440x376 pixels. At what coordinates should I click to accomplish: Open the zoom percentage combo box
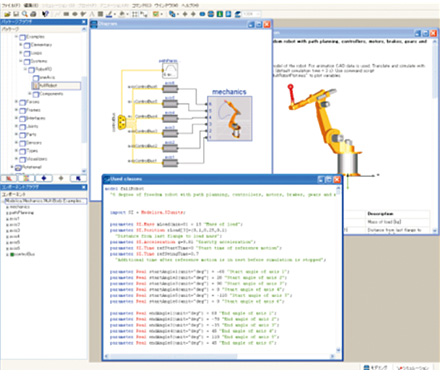click(x=251, y=14)
